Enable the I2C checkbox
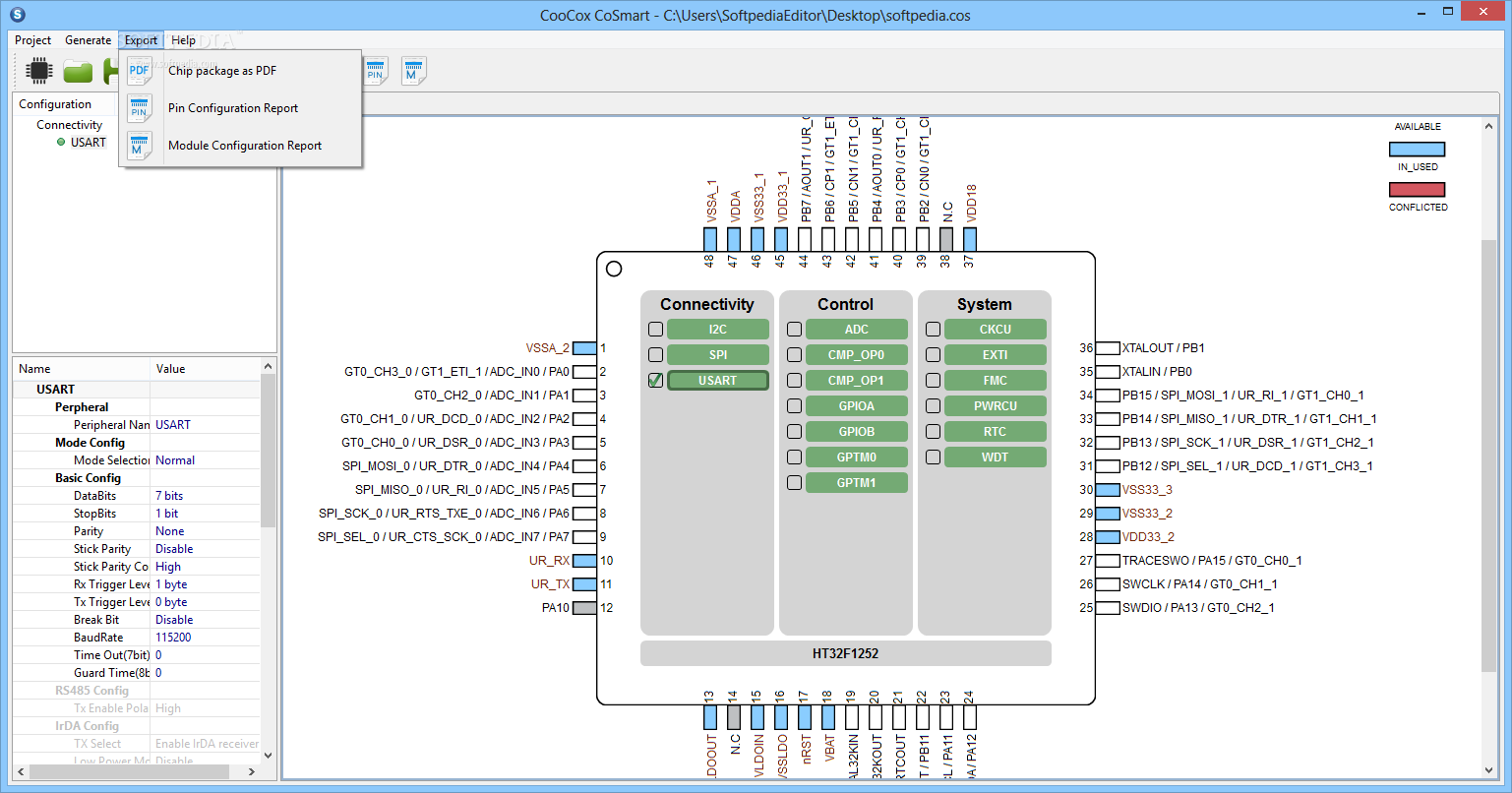Screen dimensions: 1512x793 [x=656, y=330]
